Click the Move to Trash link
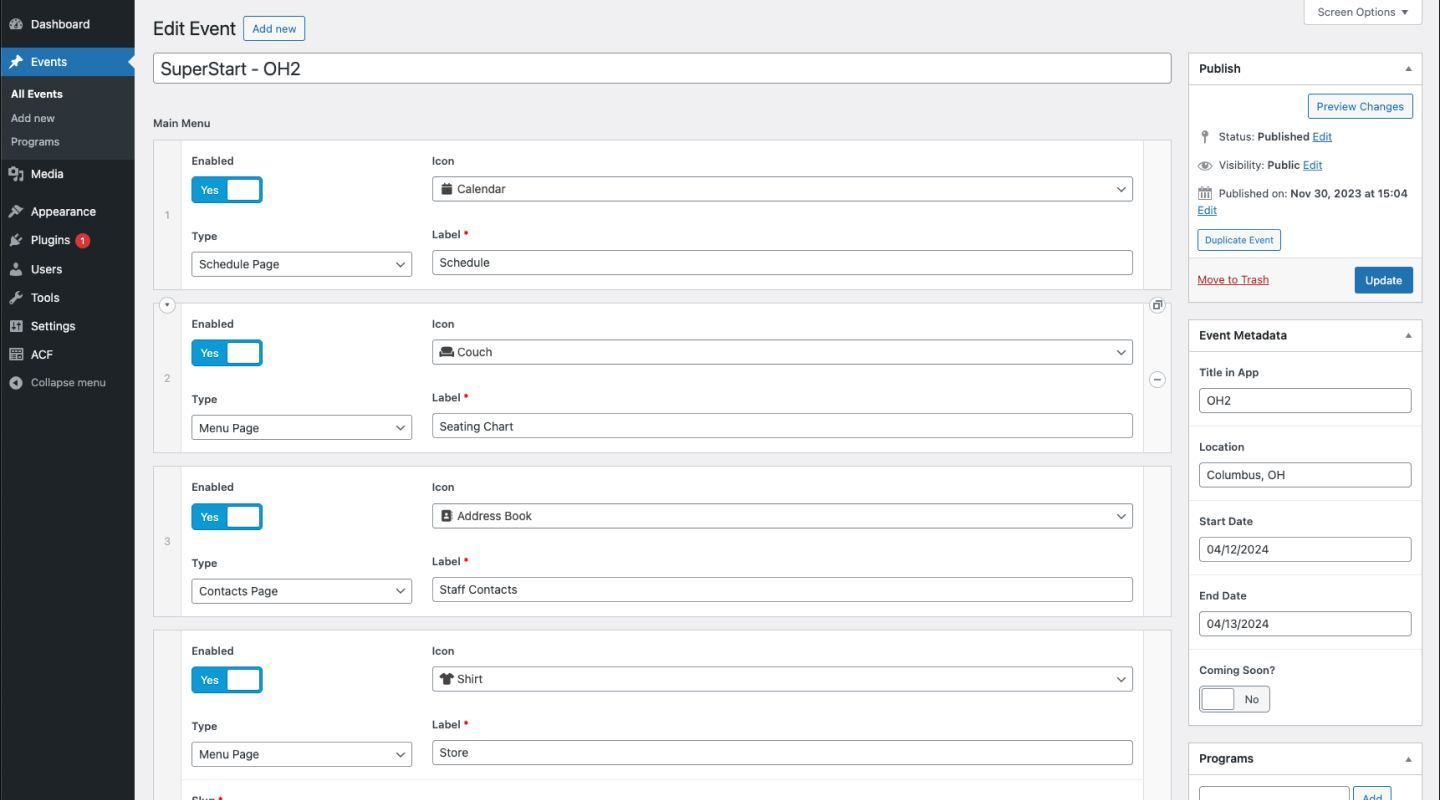This screenshot has height=800, width=1440. point(1232,279)
